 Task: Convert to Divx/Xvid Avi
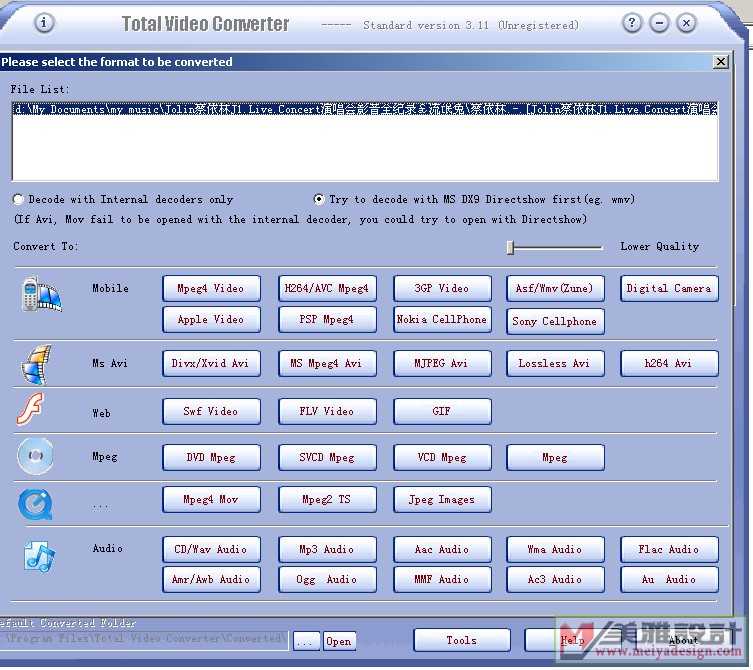click(211, 363)
